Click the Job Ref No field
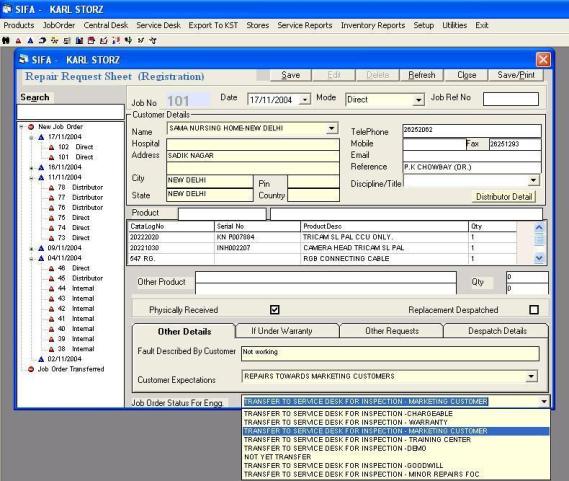 511,99
